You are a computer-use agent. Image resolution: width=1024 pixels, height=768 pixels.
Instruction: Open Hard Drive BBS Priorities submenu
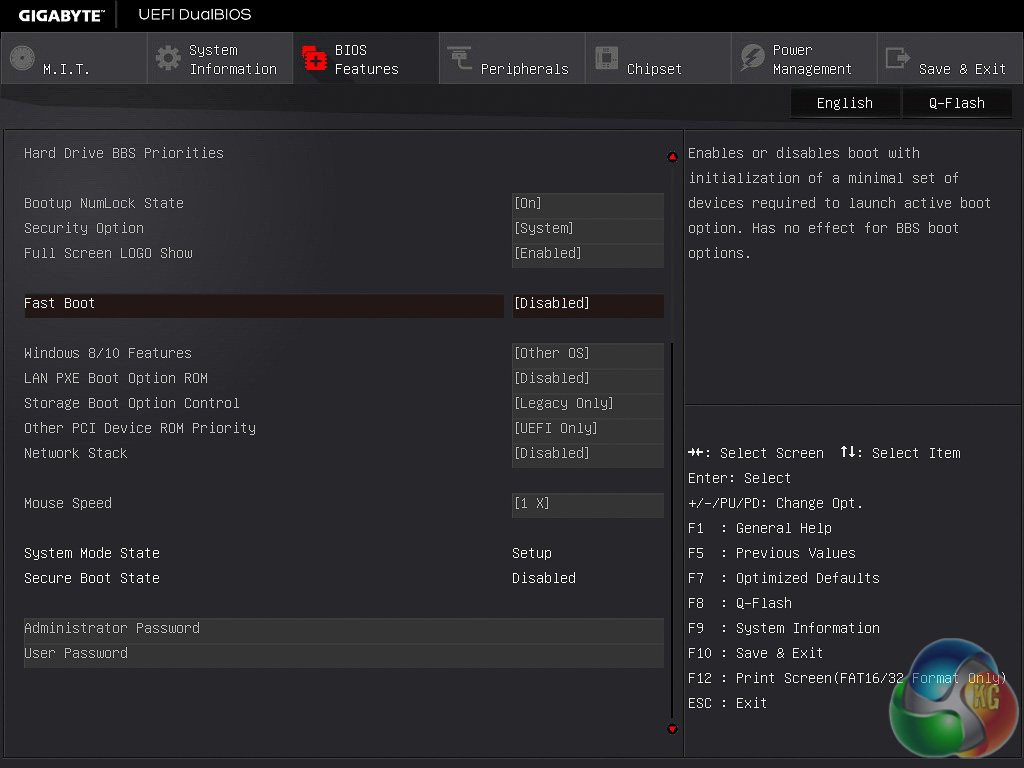124,154
